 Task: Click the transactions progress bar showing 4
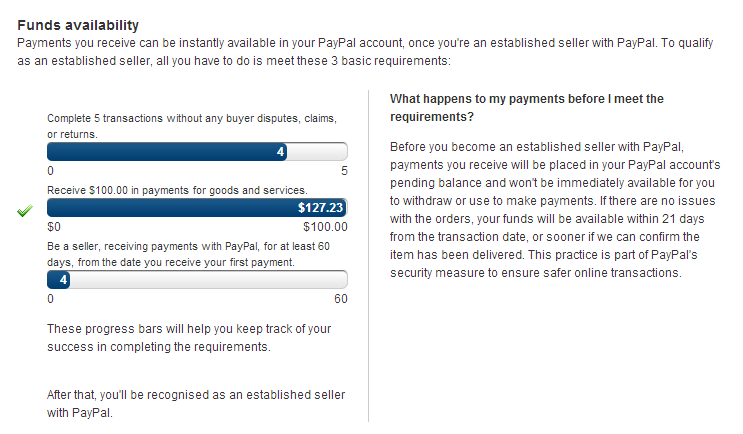[x=197, y=152]
